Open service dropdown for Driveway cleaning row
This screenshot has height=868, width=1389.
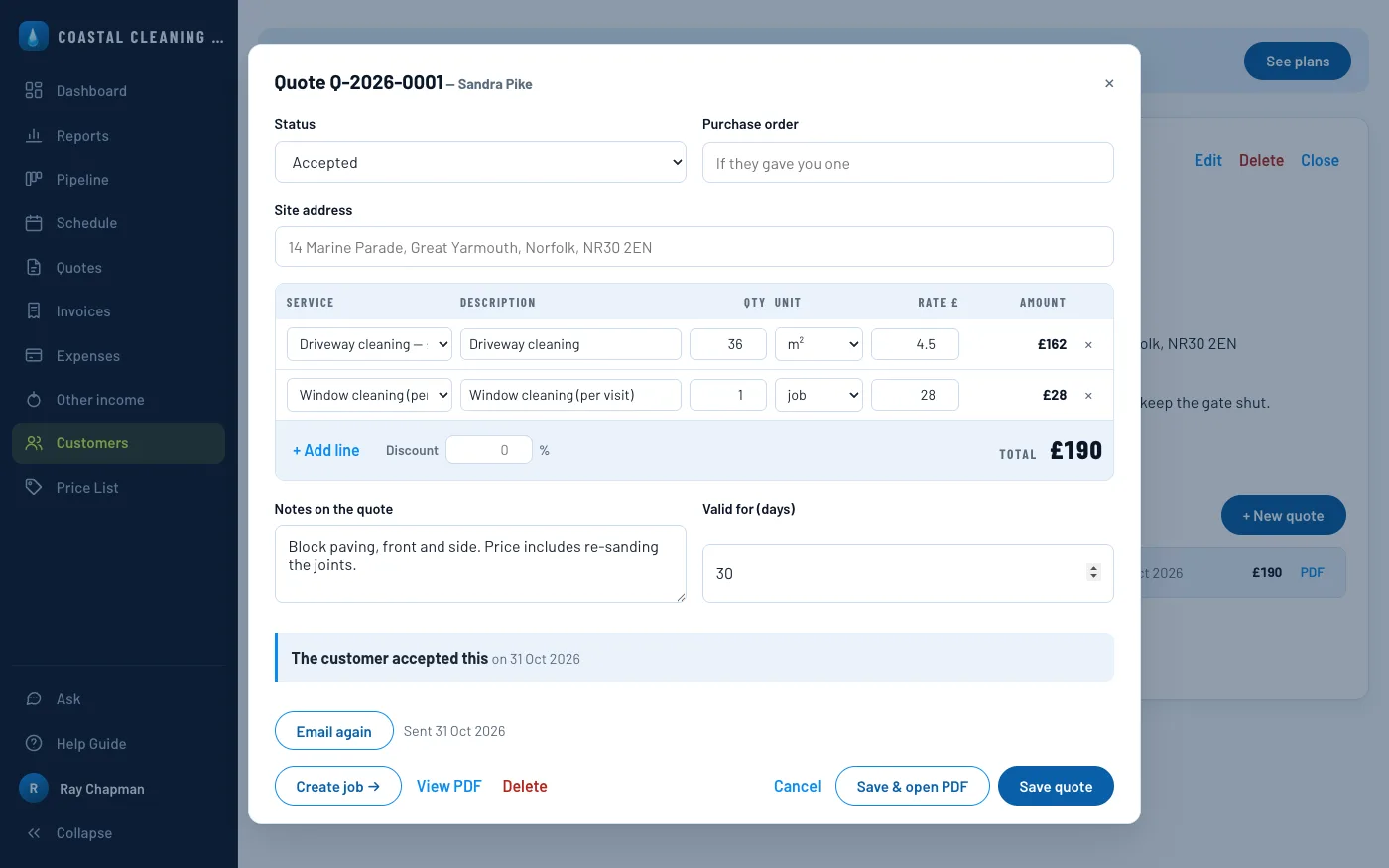tap(369, 344)
